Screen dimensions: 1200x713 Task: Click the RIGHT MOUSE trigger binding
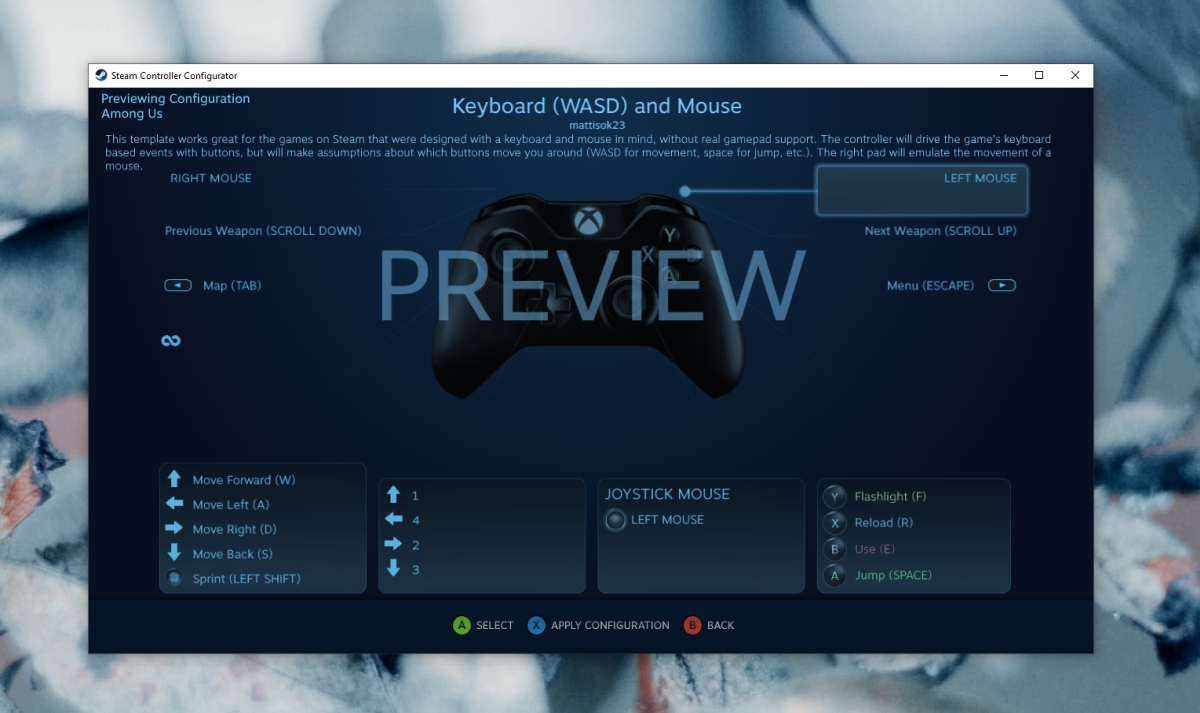point(211,178)
